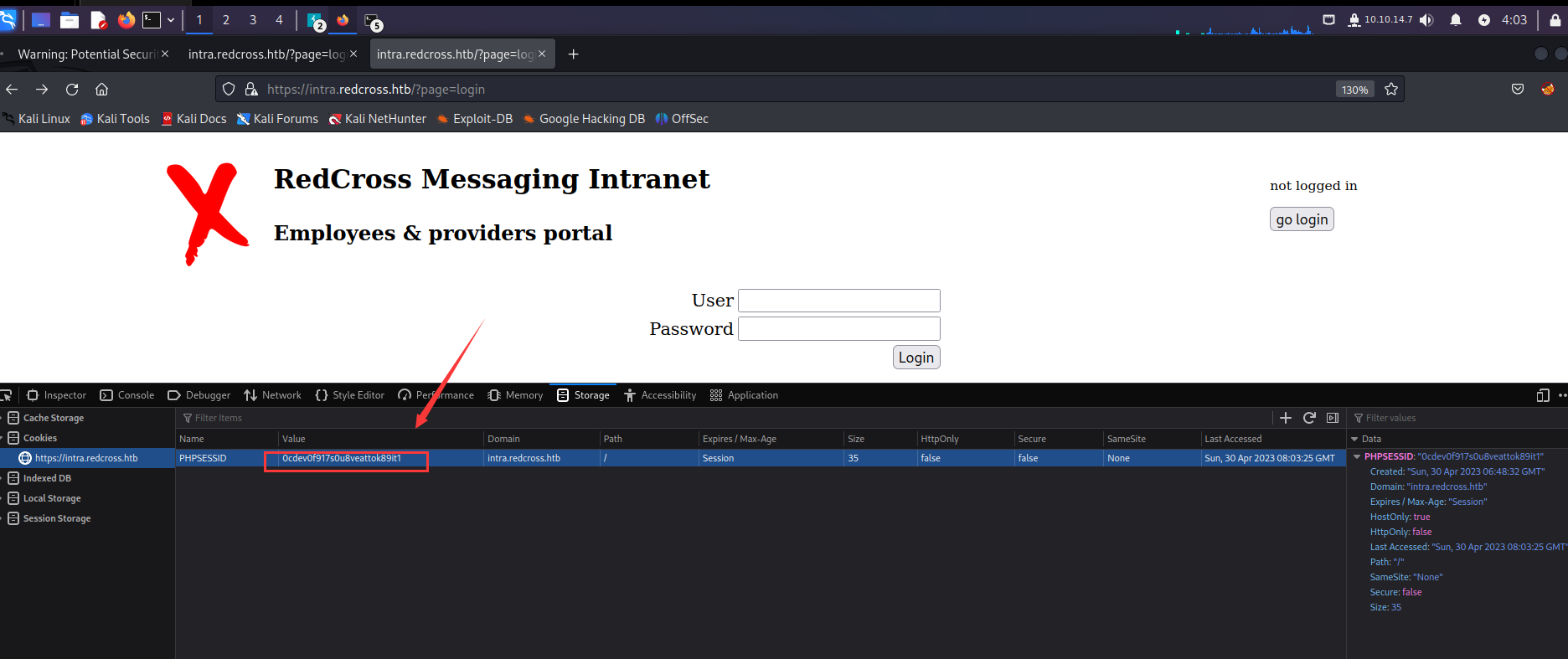Image resolution: width=1568 pixels, height=659 pixels.
Task: Open a new browser tab
Action: (573, 54)
